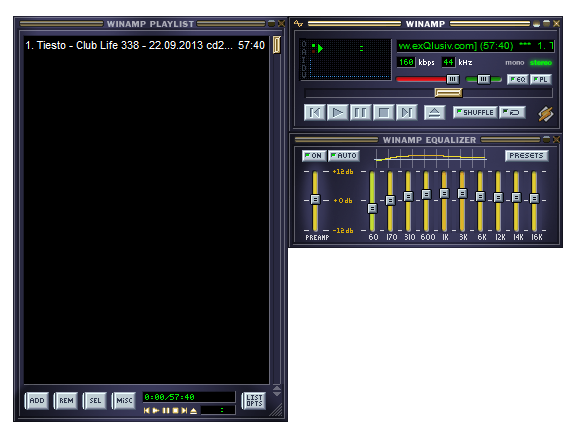Select the Tiesto Club Life 338 playlist entry
The width and height of the screenshot is (578, 441).
coord(145,45)
